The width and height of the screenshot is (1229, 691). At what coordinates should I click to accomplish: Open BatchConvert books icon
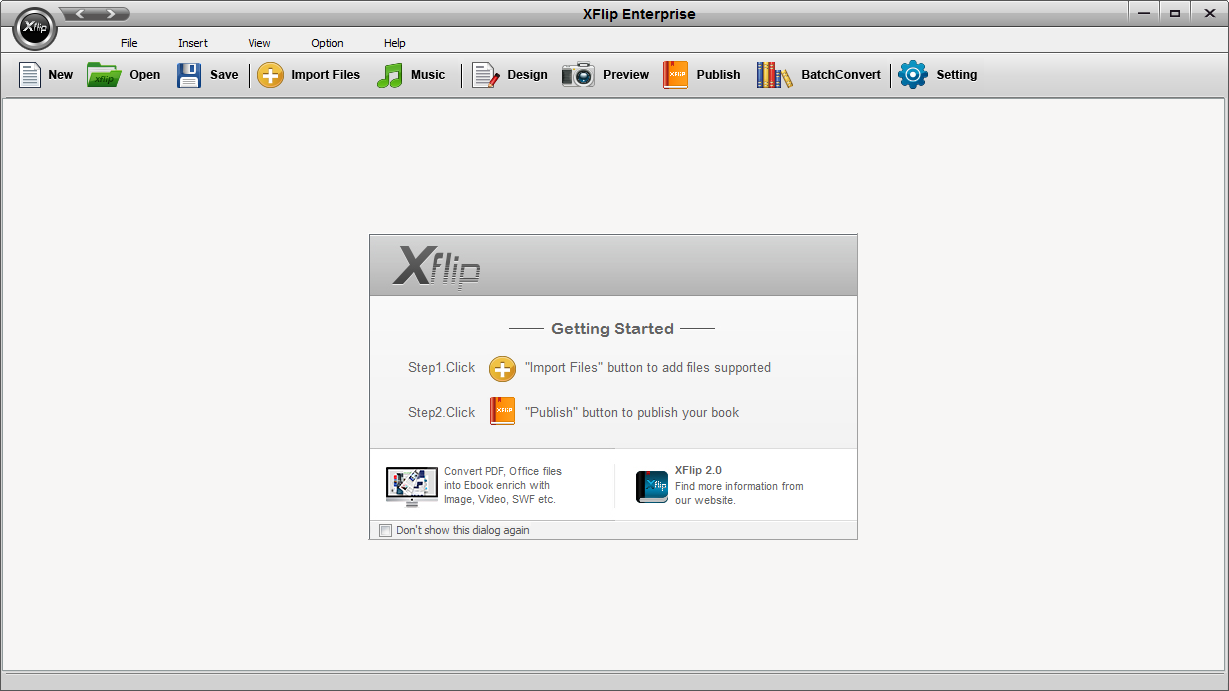click(774, 75)
